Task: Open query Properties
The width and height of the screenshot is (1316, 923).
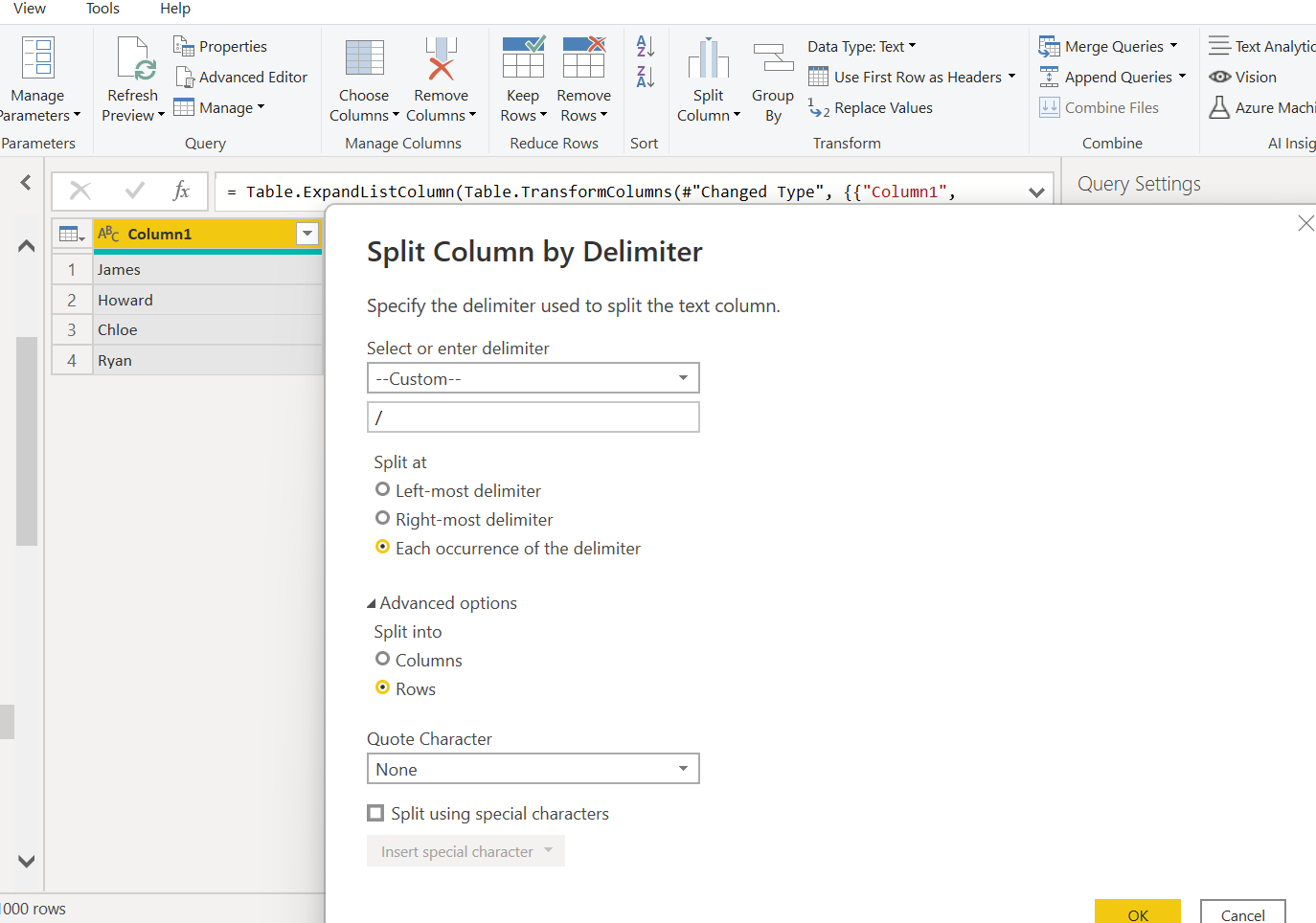Action: tap(220, 46)
